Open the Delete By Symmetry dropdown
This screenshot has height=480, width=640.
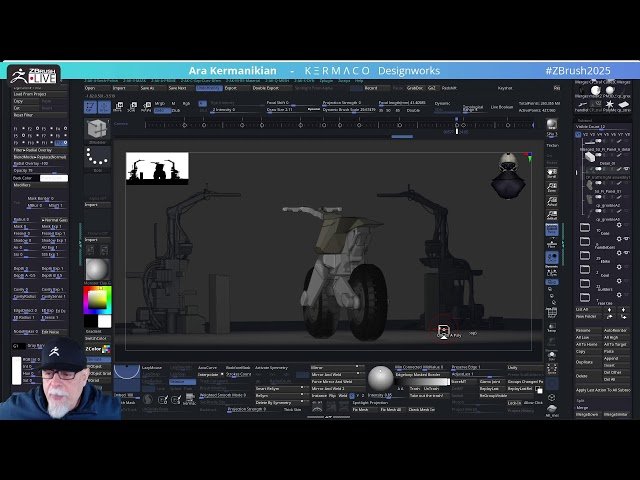pos(282,402)
